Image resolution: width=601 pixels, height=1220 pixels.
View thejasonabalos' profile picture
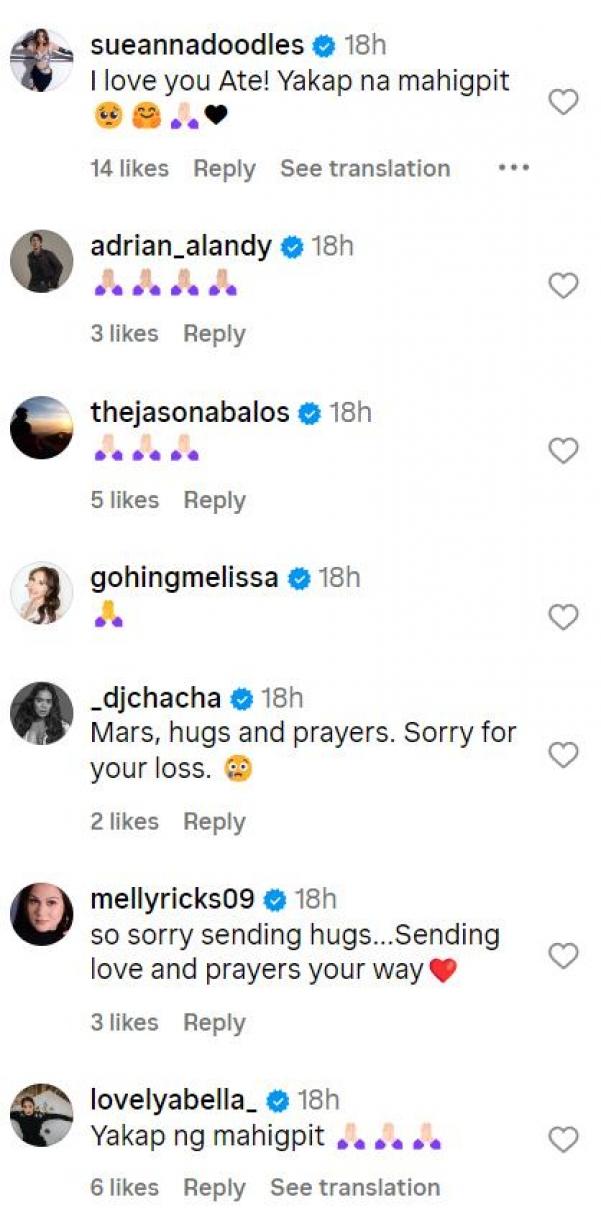pyautogui.click(x=42, y=427)
